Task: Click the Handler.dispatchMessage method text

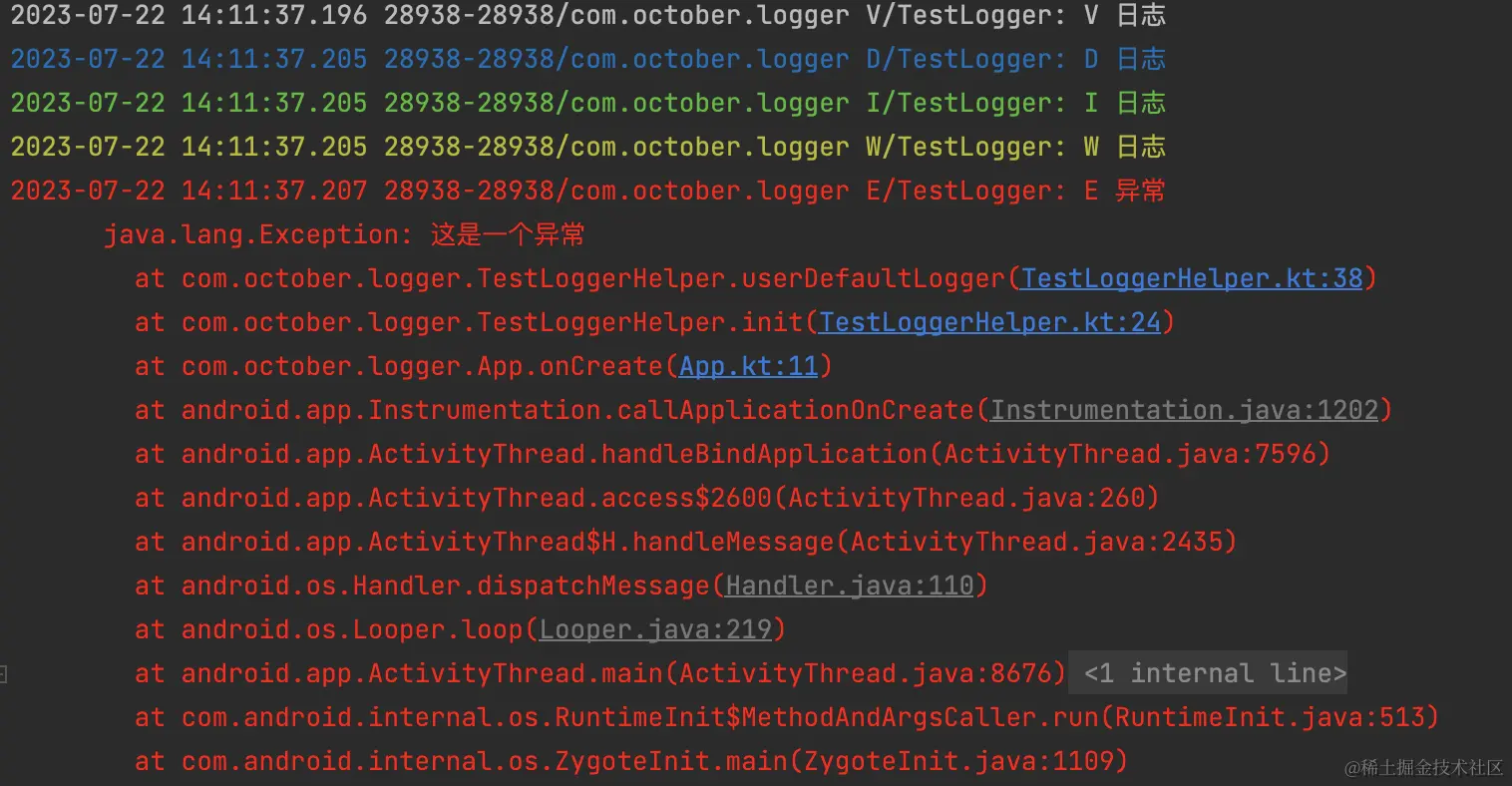Action: pyautogui.click(x=531, y=586)
